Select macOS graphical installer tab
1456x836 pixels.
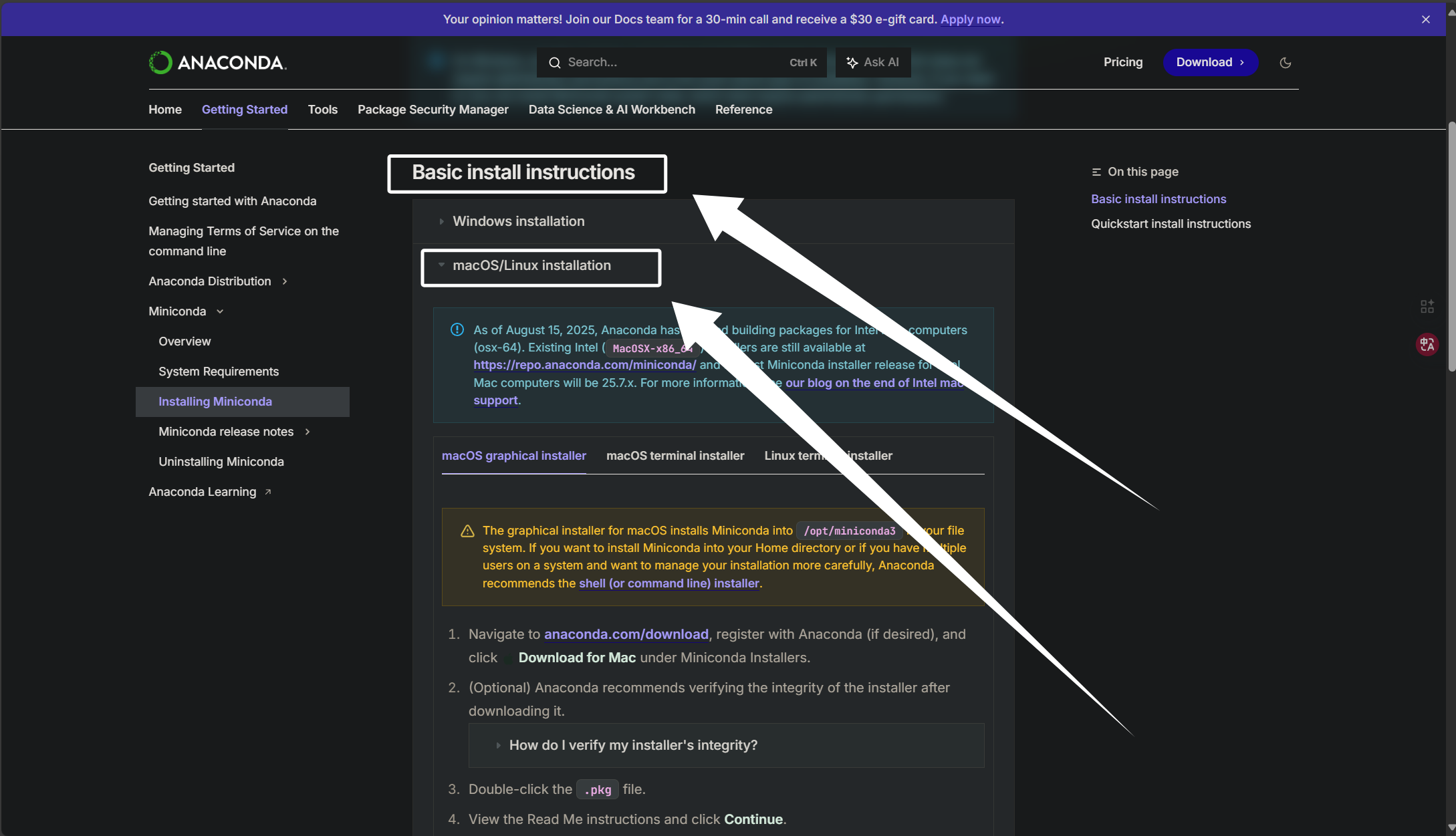tap(514, 456)
